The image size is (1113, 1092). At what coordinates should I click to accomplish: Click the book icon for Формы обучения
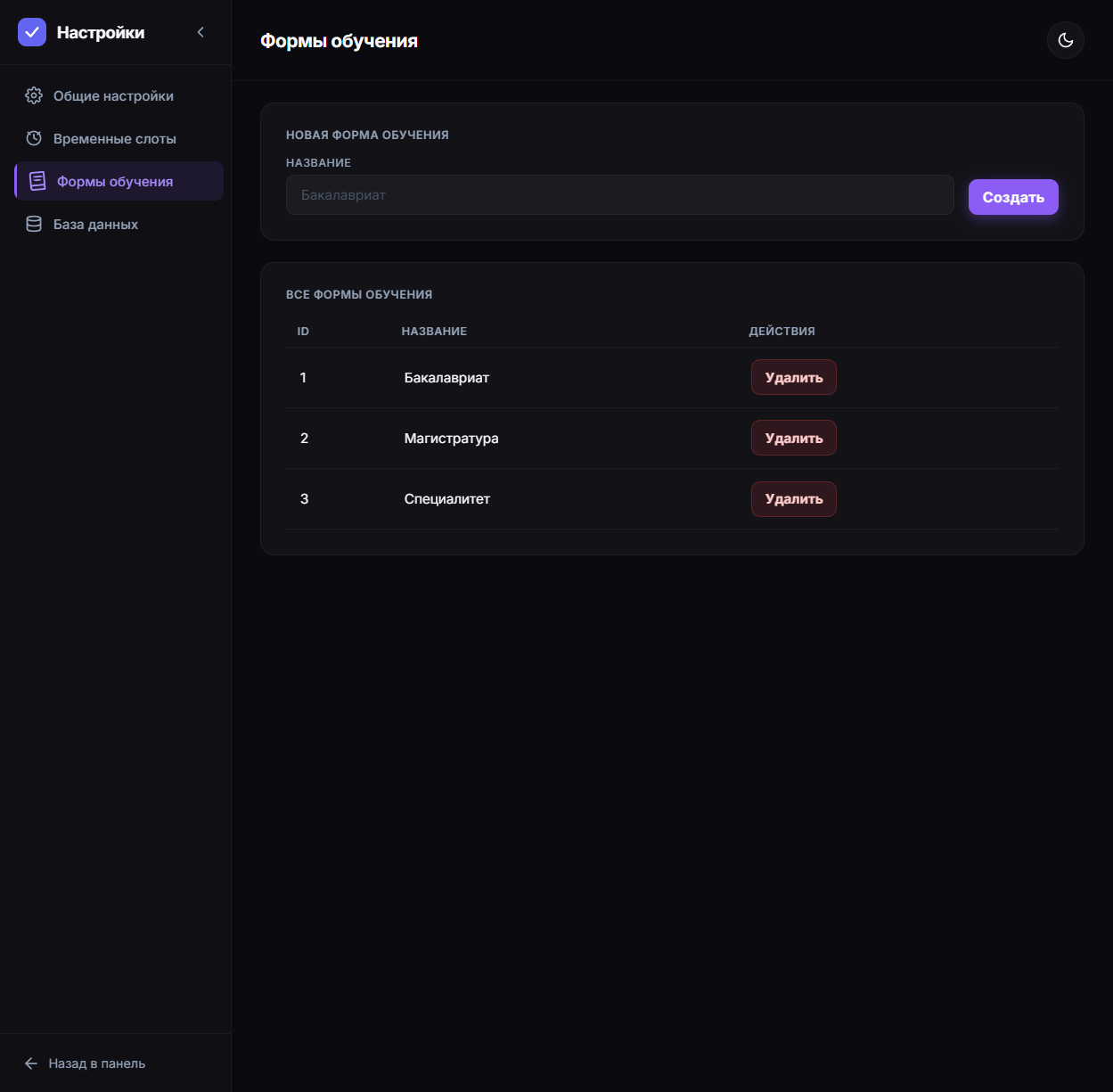coord(37,181)
